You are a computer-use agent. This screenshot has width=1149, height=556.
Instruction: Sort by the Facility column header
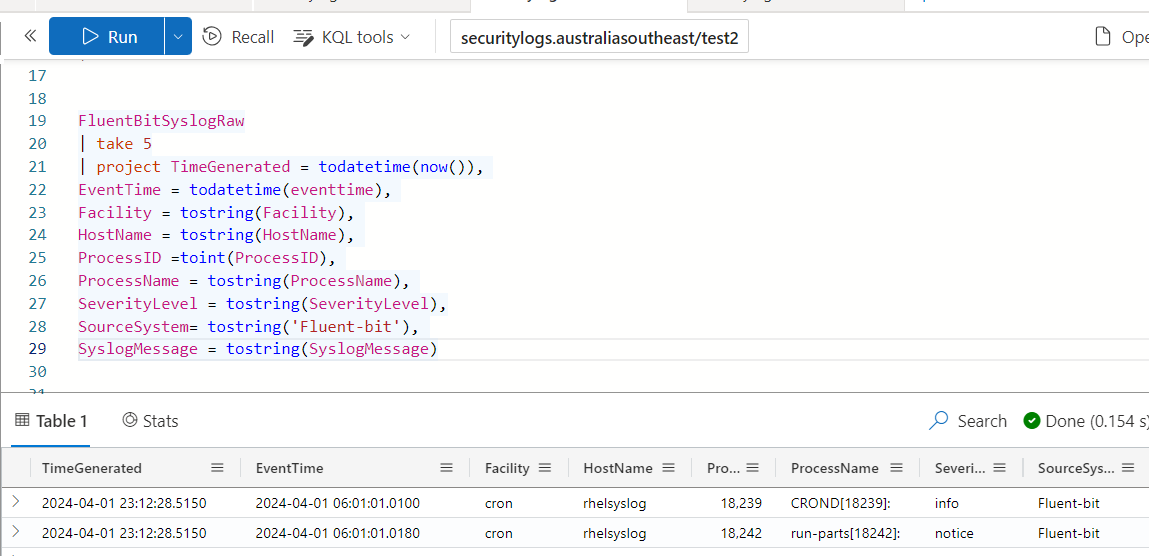[507, 468]
